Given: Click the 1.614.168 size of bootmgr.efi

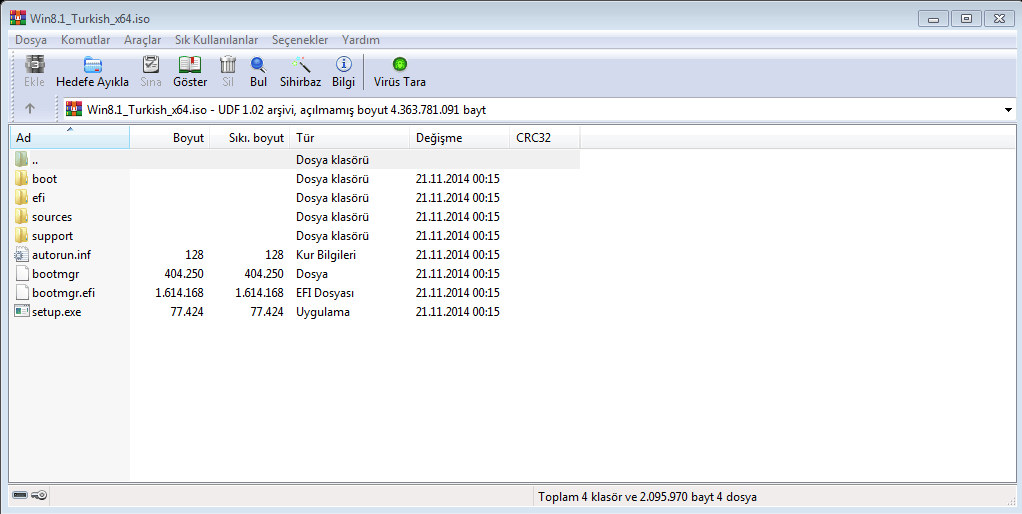Looking at the screenshot, I should pos(179,293).
